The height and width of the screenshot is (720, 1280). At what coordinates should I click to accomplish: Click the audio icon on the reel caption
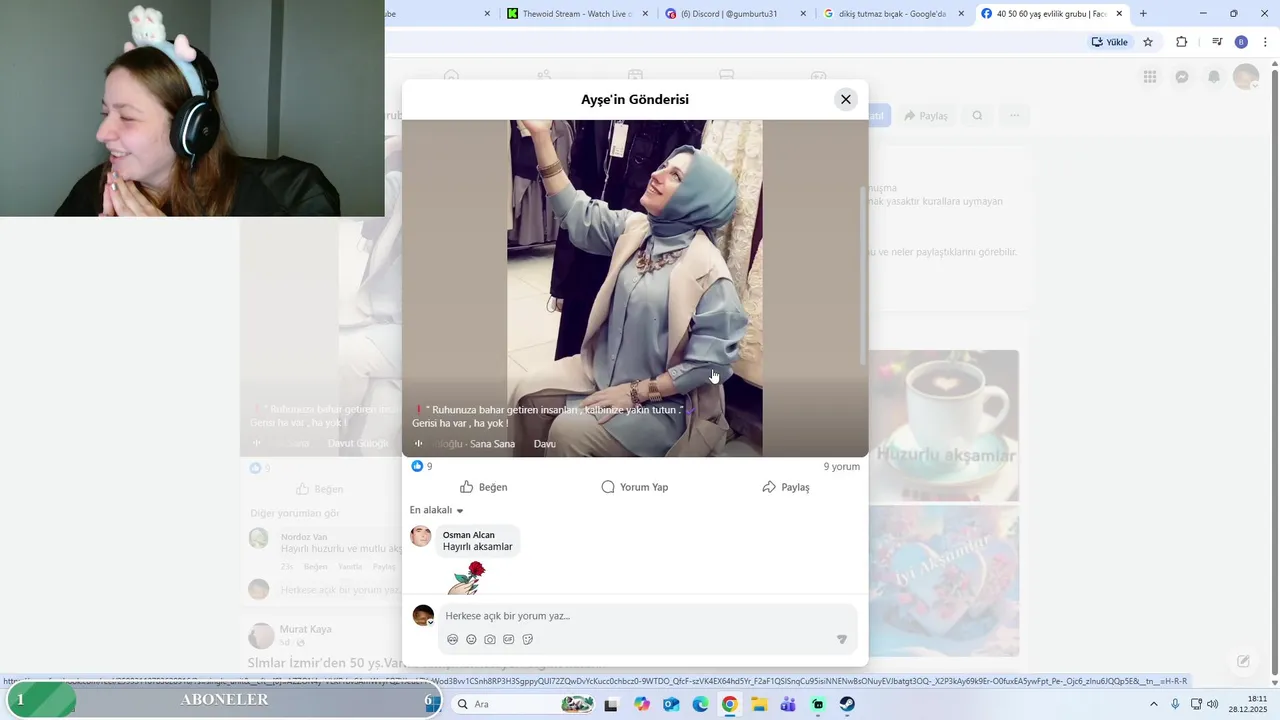pos(419,444)
